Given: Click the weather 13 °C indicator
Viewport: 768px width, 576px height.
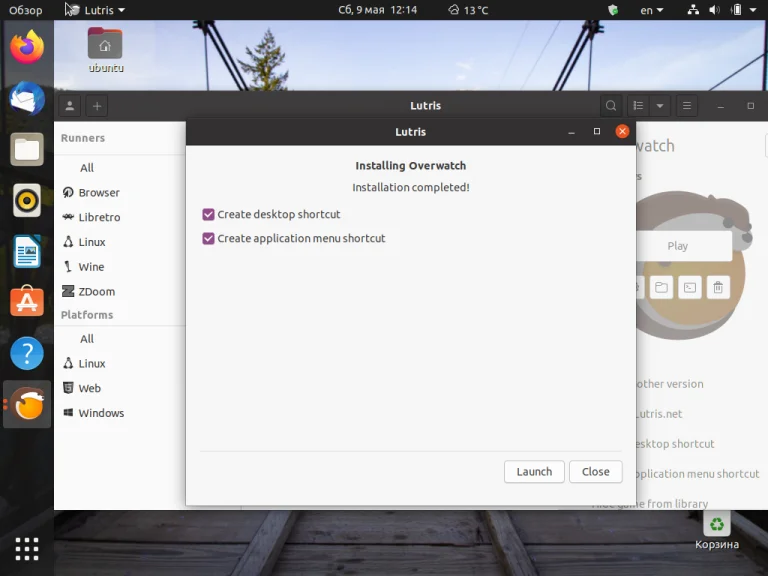Looking at the screenshot, I should 468,10.
